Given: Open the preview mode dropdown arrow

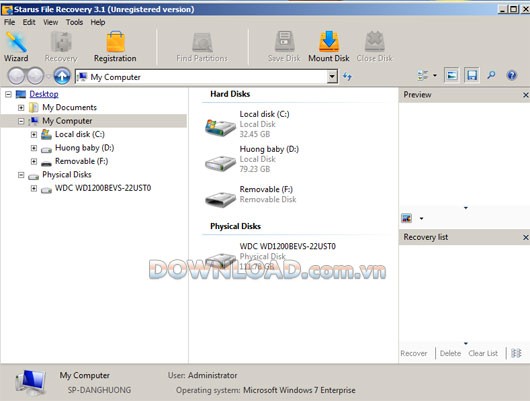Looking at the screenshot, I should point(421,218).
